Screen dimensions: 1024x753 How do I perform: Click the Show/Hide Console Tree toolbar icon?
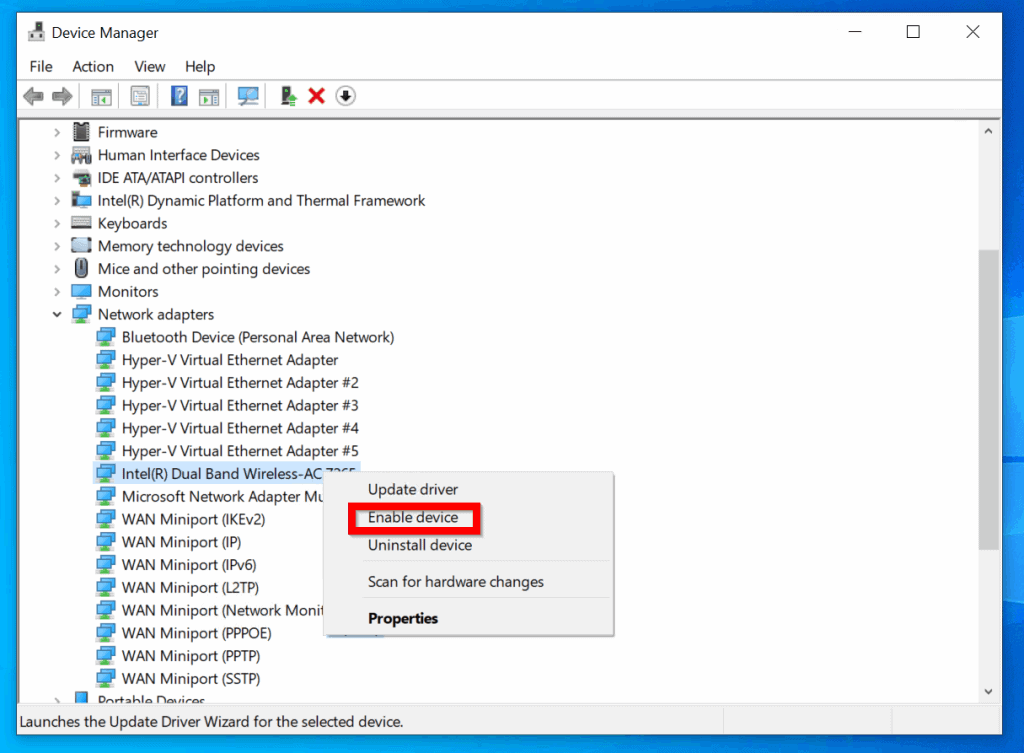(101, 97)
